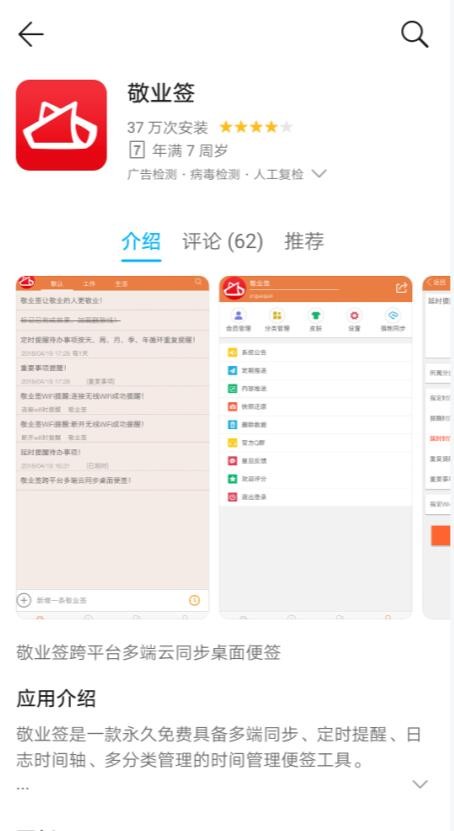Screen dimensions: 454x831
Task: Tap the red 敬业签 app logo
Action: click(61, 125)
